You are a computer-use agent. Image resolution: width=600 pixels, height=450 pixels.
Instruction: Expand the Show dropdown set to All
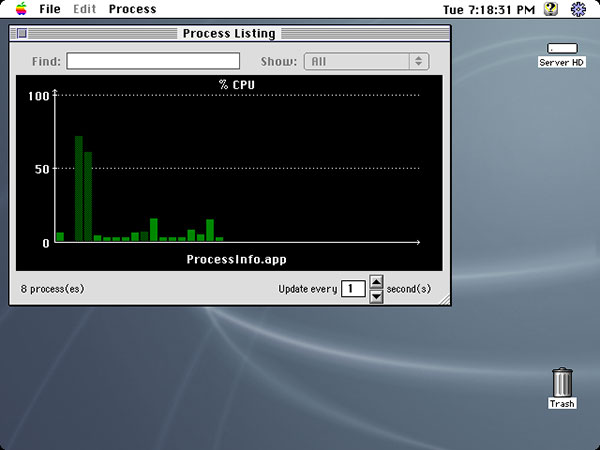[366, 61]
